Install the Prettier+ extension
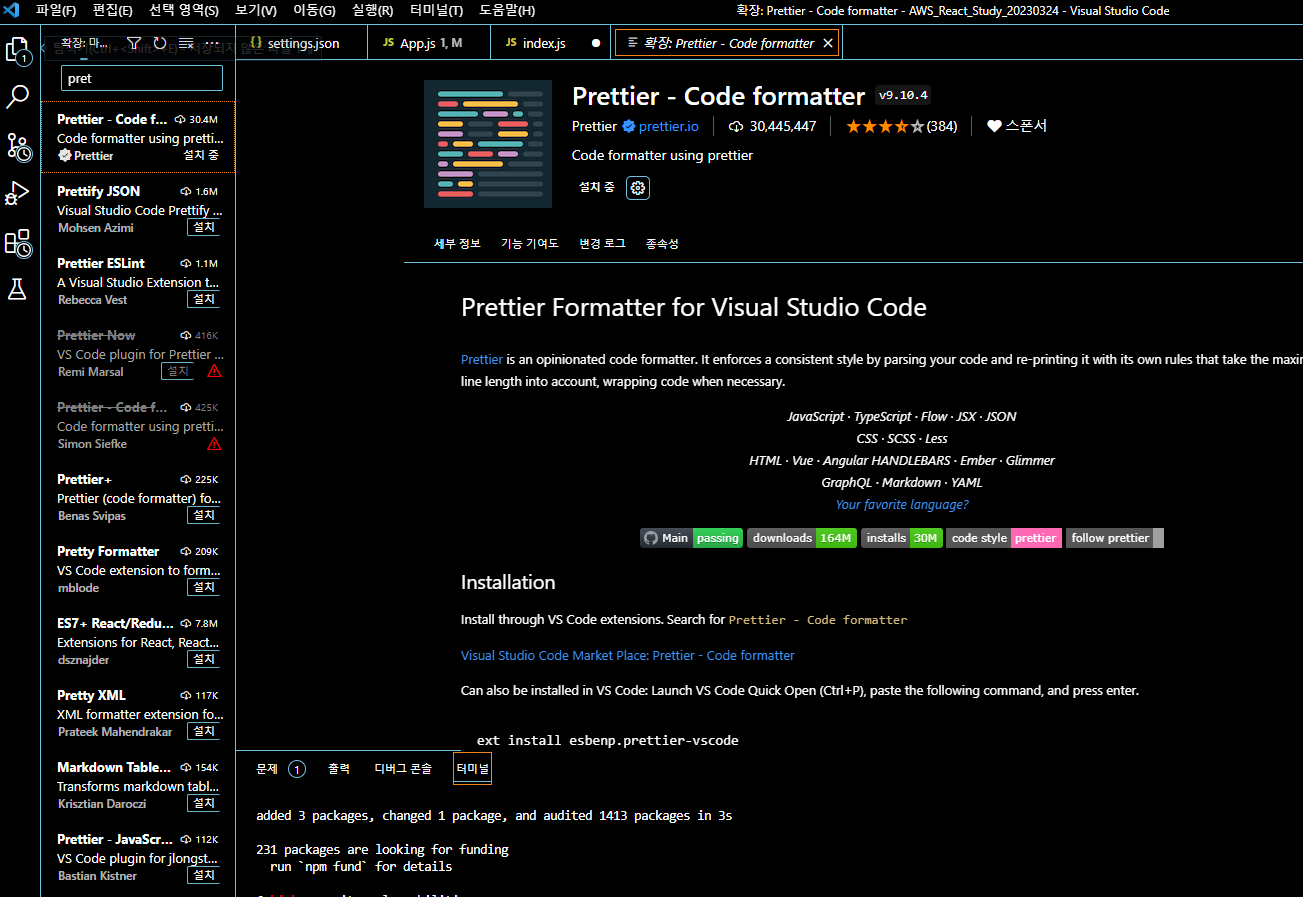Image resolution: width=1303 pixels, height=897 pixels. click(204, 516)
